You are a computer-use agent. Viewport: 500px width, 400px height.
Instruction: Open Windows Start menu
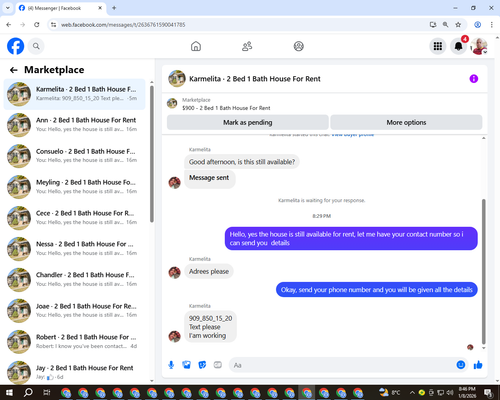pyautogui.click(x=9, y=393)
